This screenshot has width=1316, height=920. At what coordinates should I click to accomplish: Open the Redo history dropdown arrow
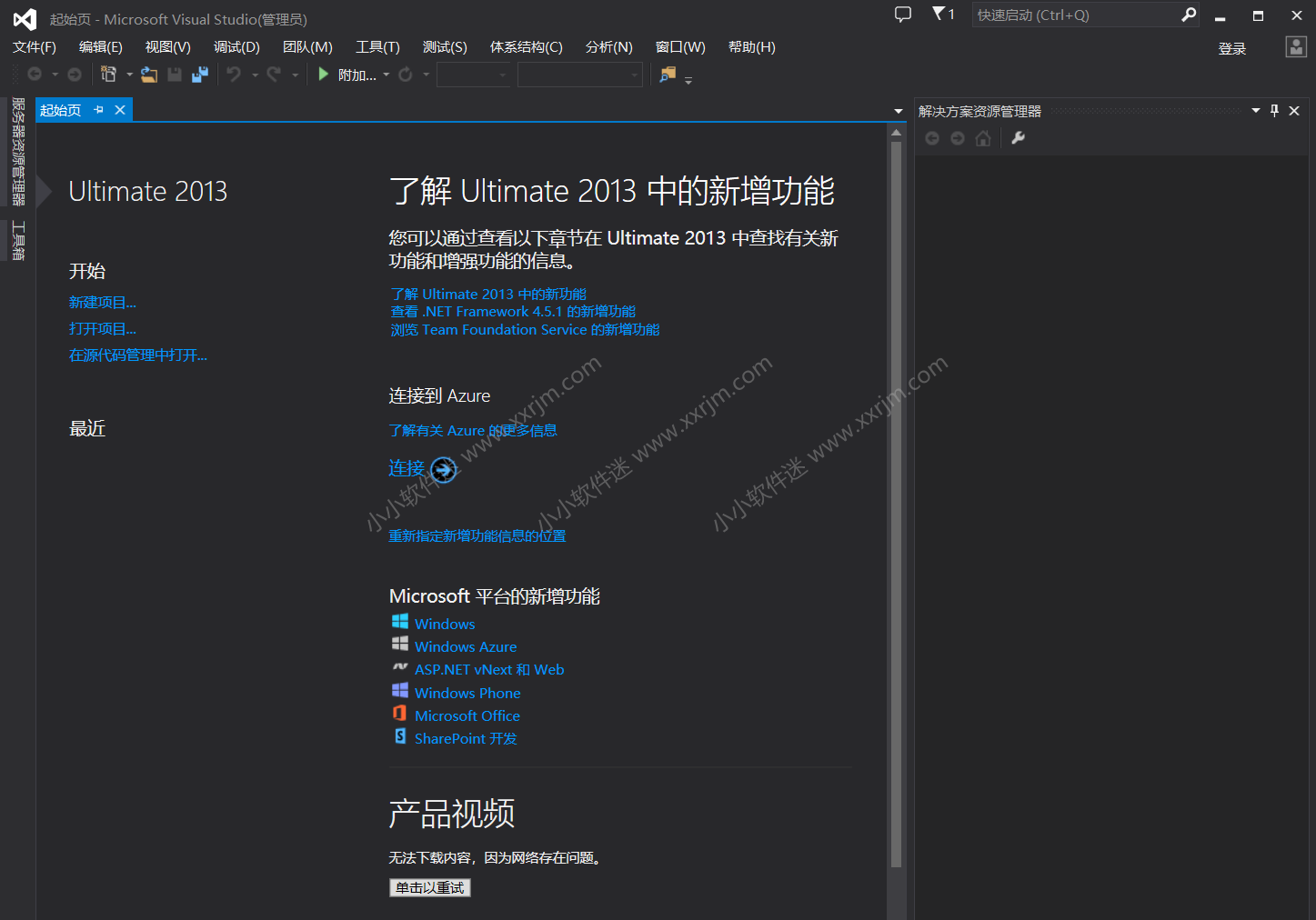coord(295,75)
